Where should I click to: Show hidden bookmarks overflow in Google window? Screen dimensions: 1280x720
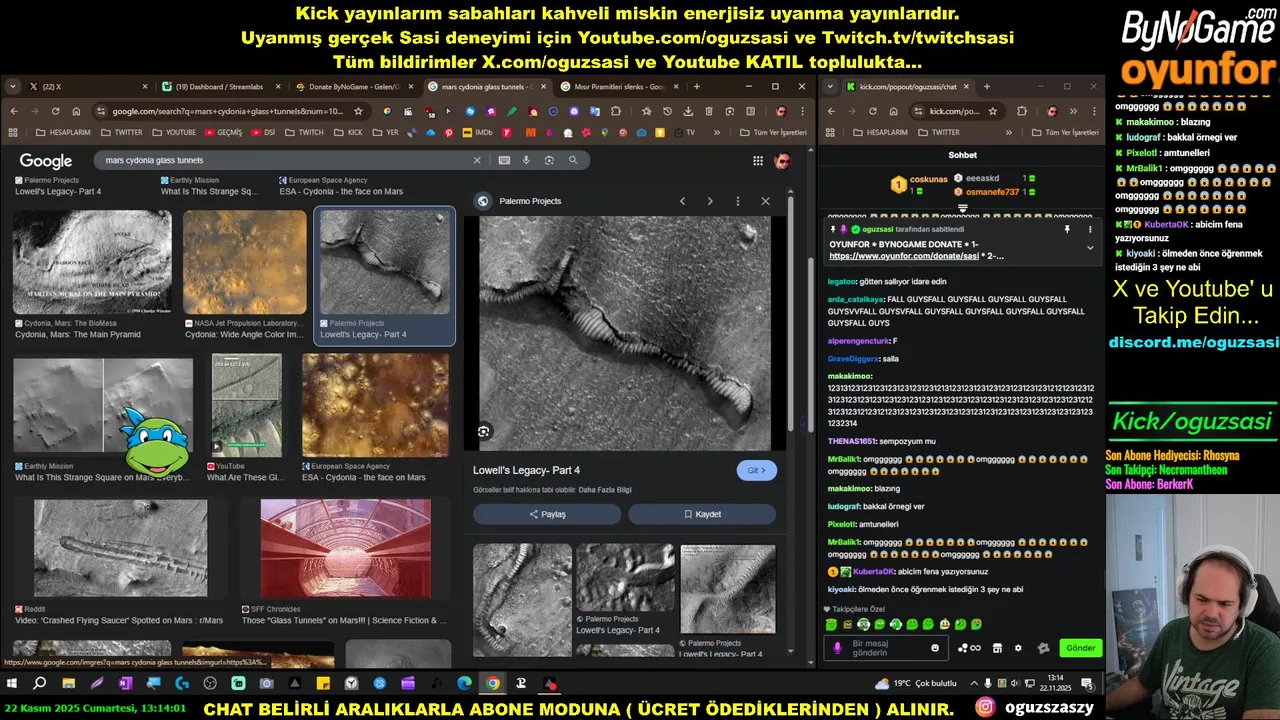tap(715, 132)
